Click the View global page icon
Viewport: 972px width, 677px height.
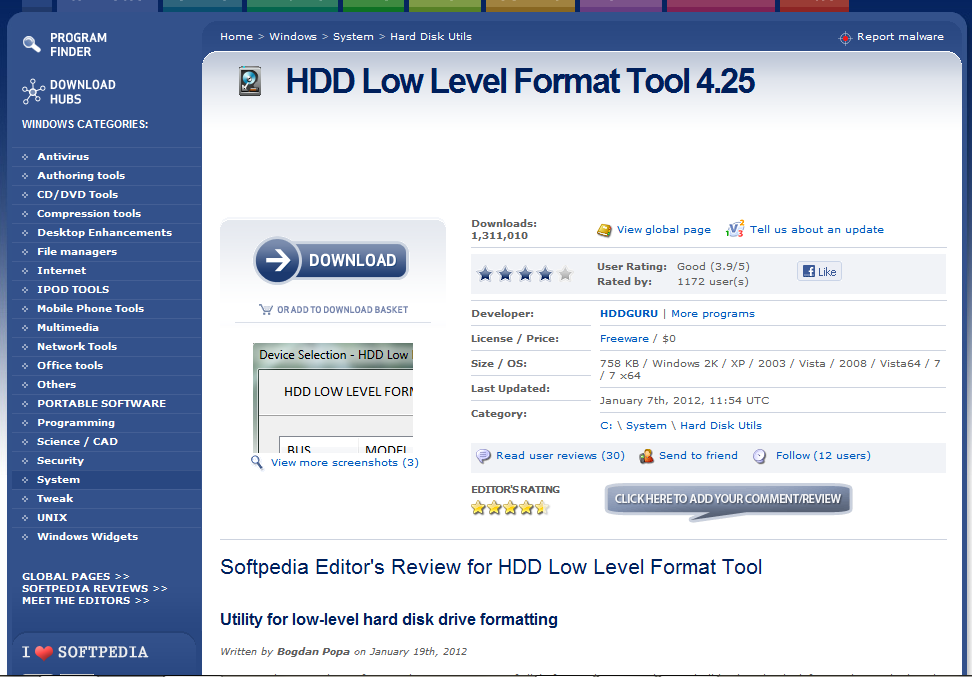tap(604, 230)
